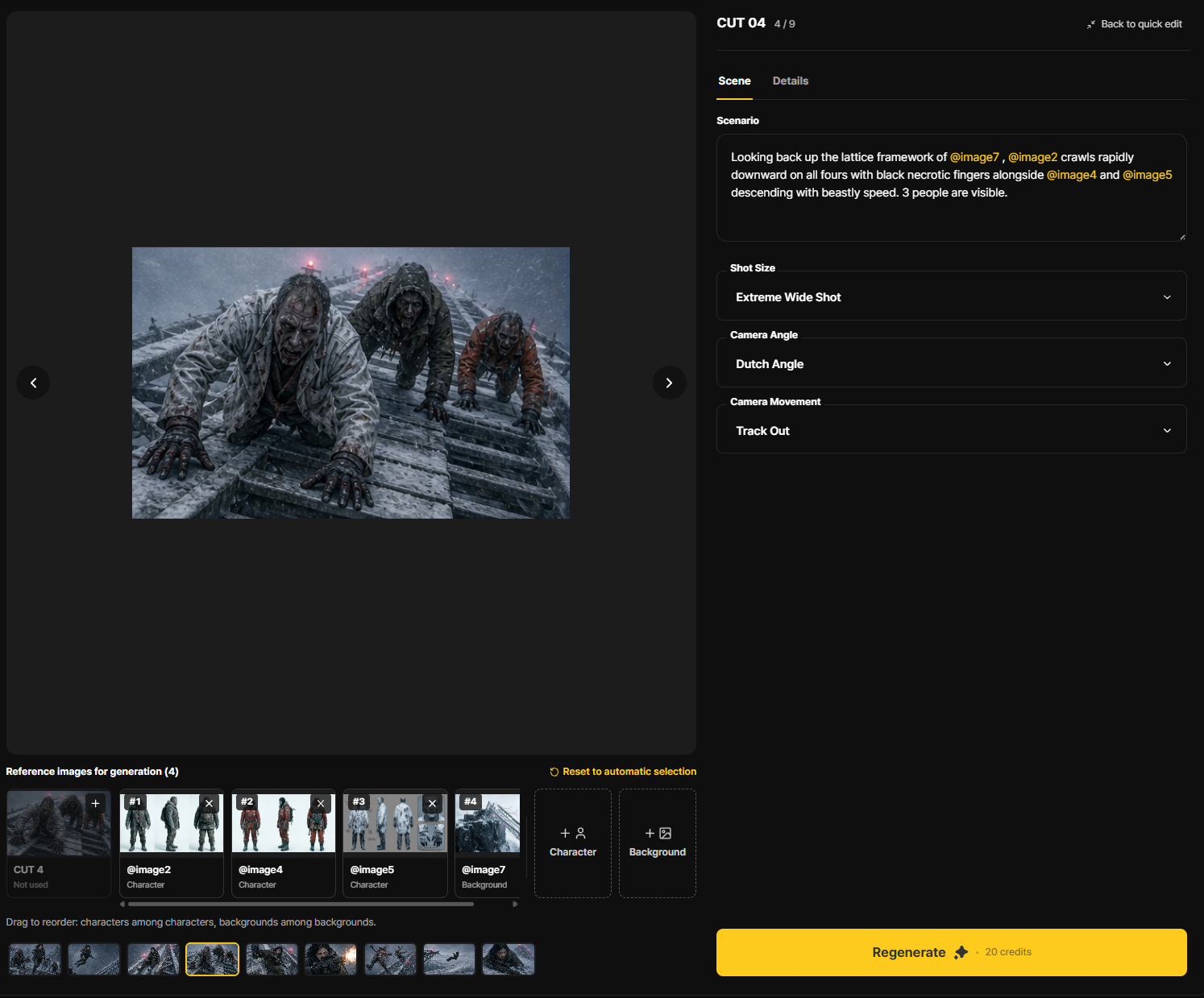
Task: Add a new Character reference
Action: point(573,843)
